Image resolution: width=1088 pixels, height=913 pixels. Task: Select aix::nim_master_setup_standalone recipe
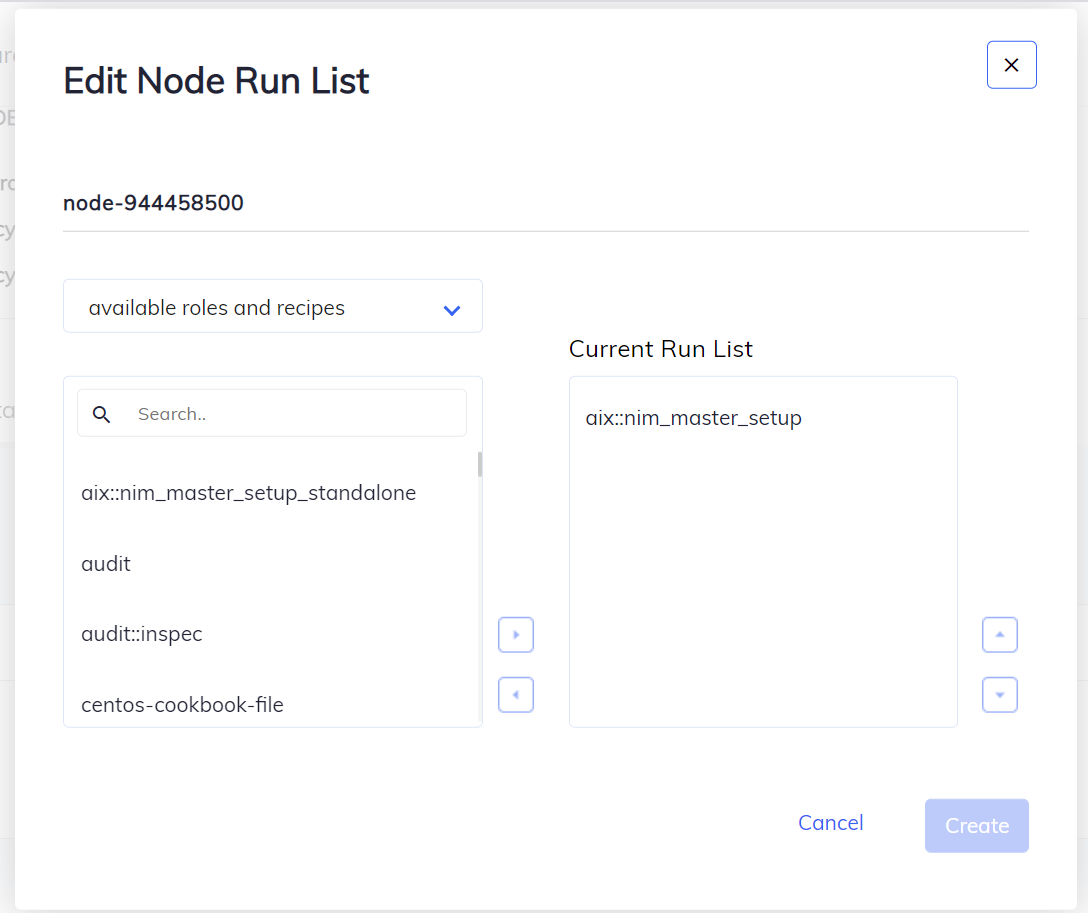pos(248,492)
